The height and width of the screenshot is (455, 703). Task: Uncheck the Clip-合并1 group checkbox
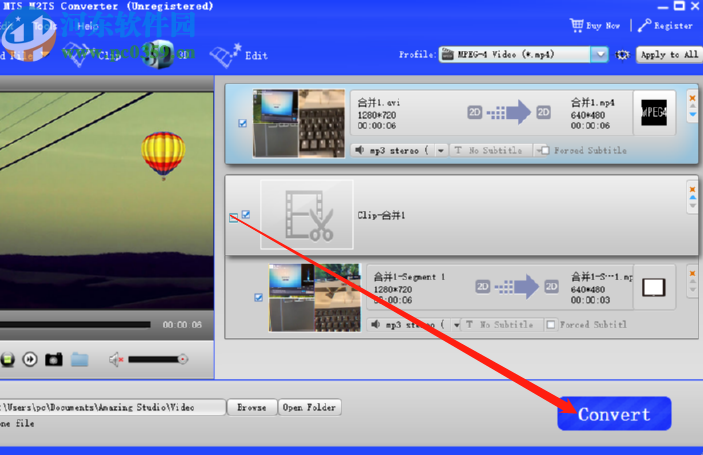[x=246, y=214]
